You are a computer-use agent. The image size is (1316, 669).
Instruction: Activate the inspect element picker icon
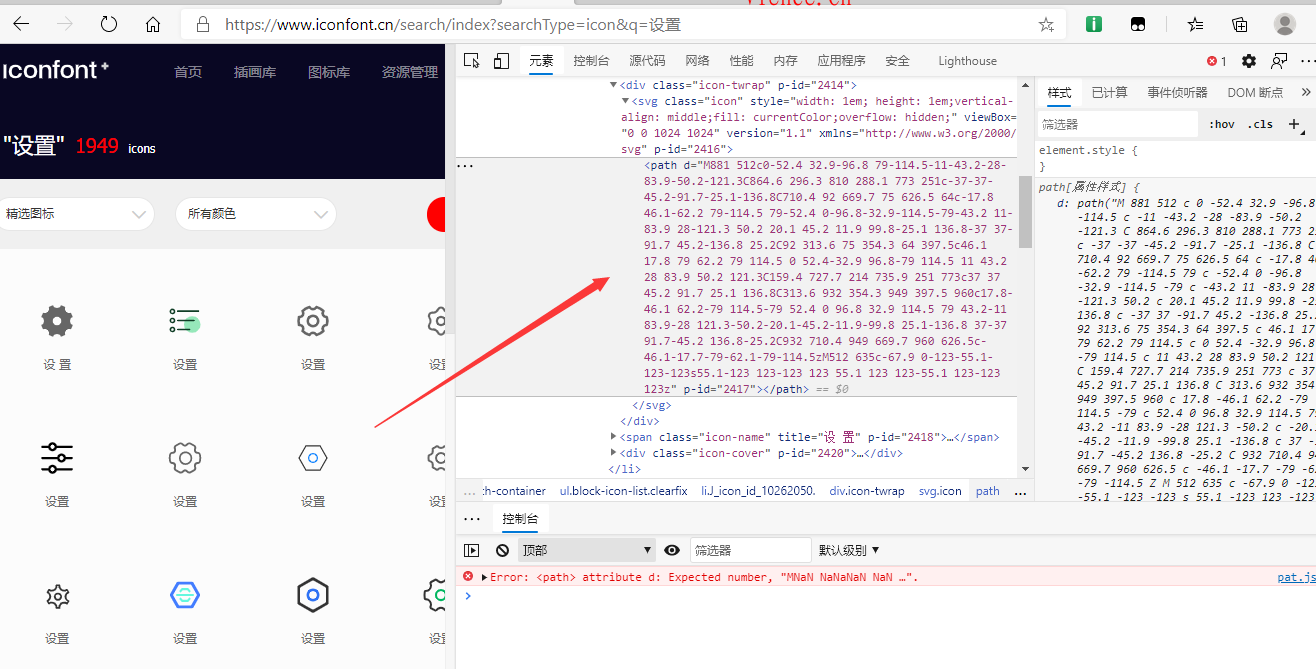(x=472, y=61)
